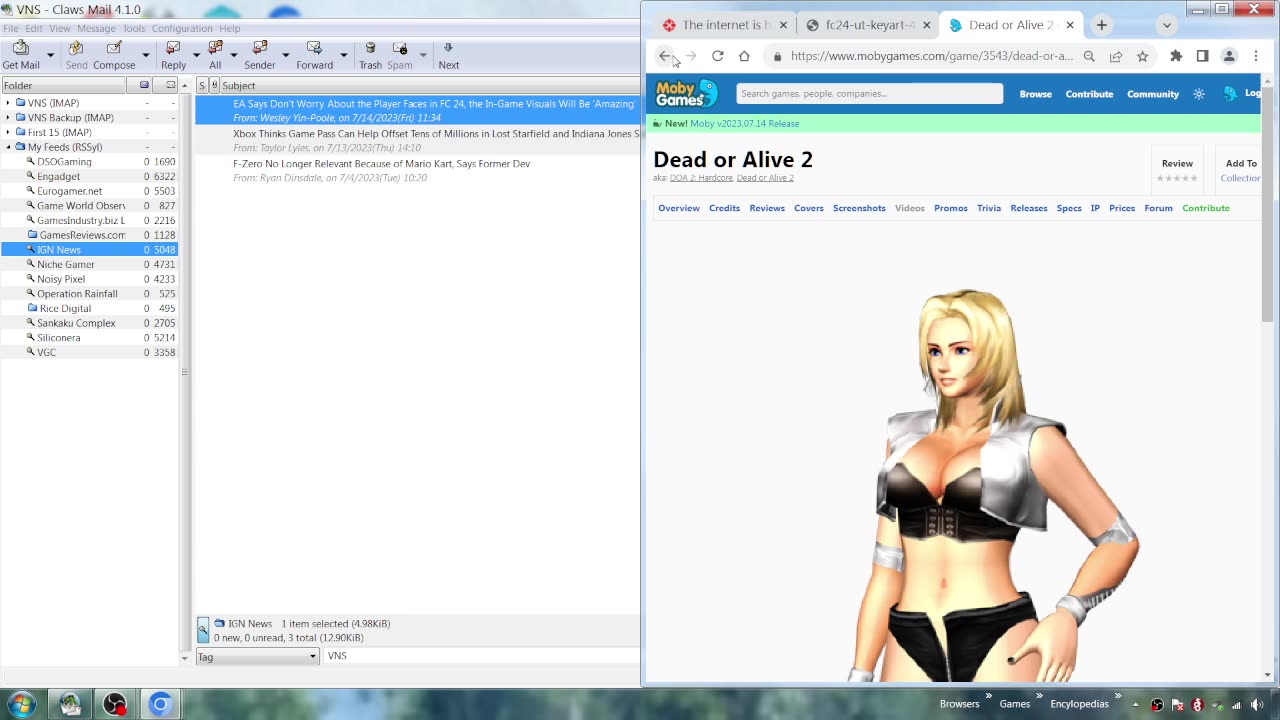This screenshot has height=720, width=1280.
Task: Click the Reply toolbar icon
Action: point(173,48)
